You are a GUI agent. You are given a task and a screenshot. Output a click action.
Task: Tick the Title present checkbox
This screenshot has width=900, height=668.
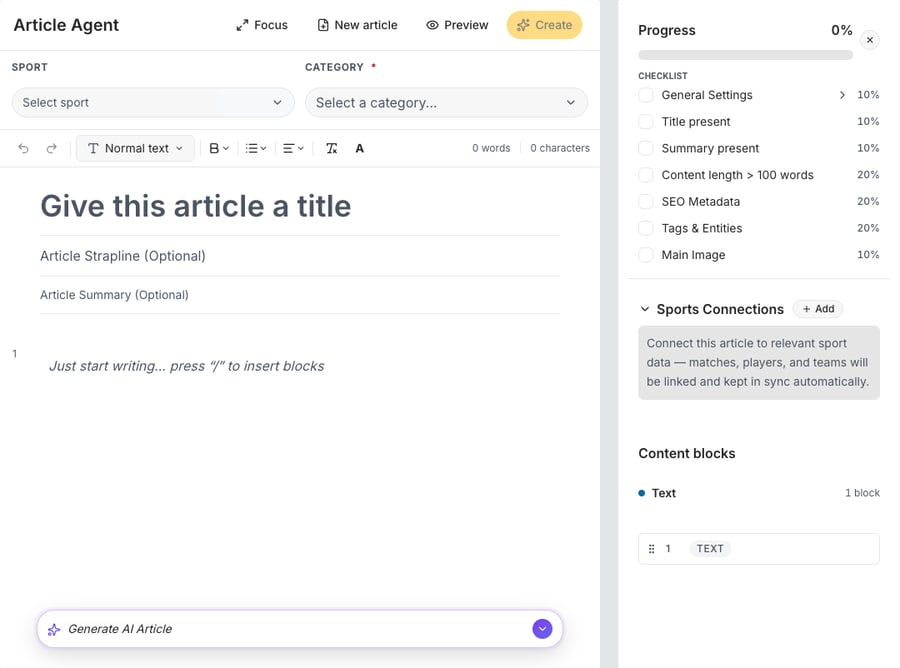pos(646,122)
